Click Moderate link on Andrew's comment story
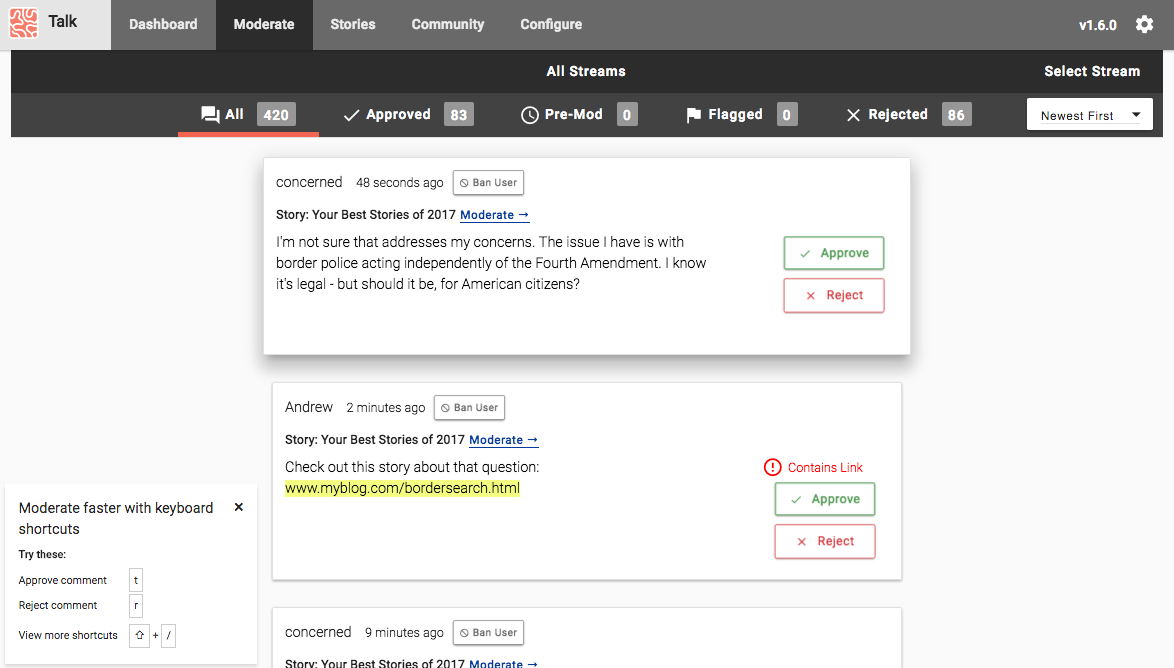This screenshot has width=1174, height=668. [x=503, y=440]
